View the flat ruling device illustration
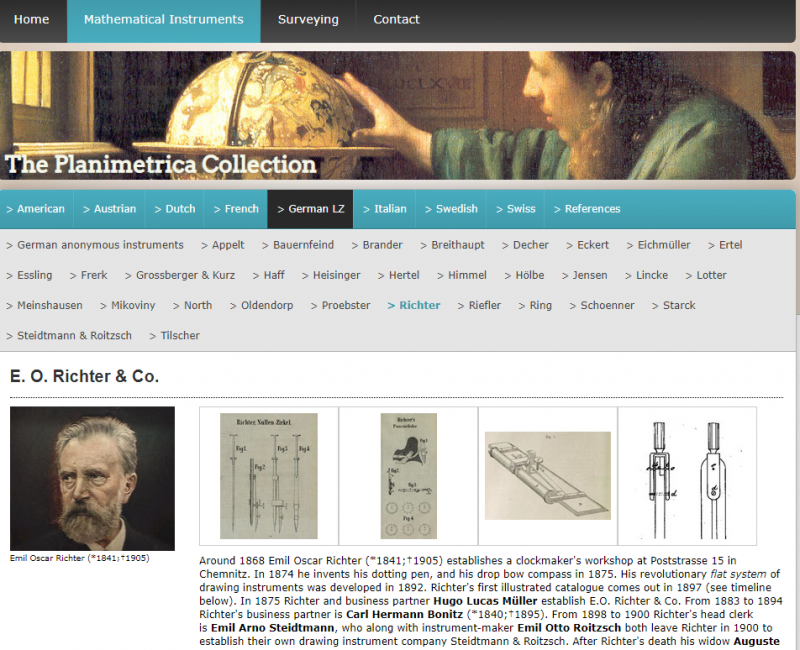800x650 pixels. click(548, 476)
